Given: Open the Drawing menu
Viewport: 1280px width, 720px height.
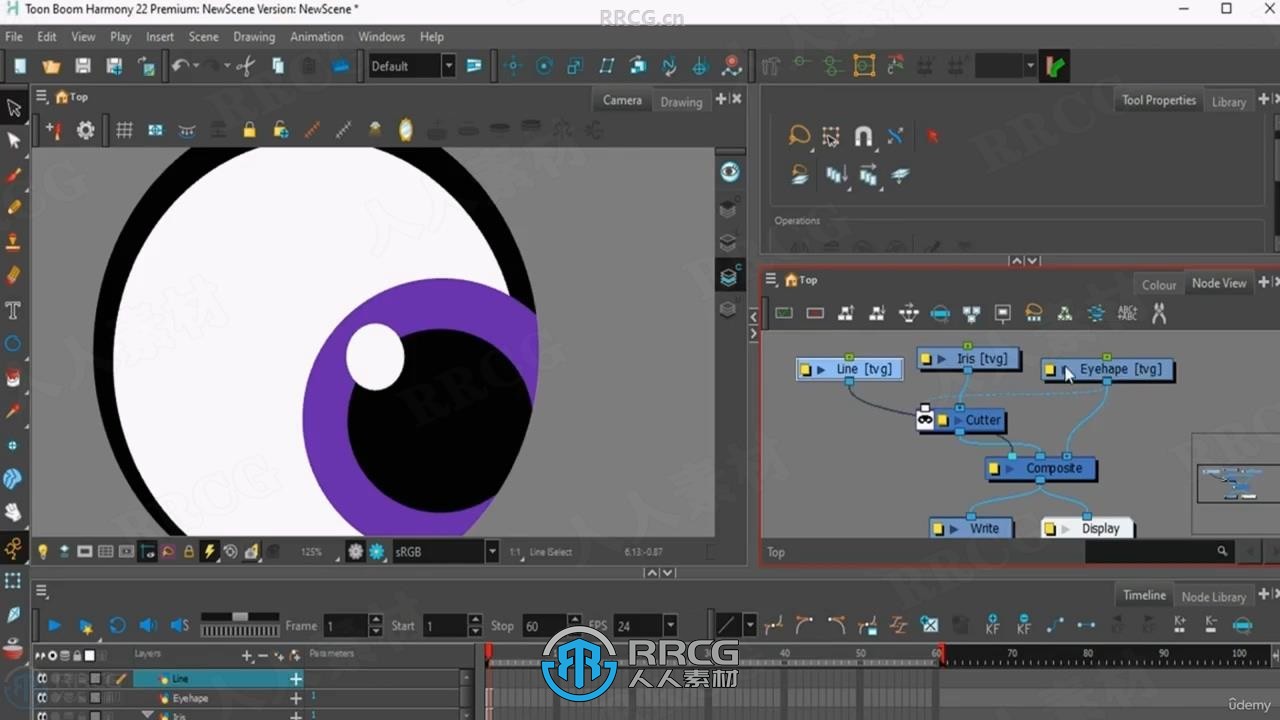Looking at the screenshot, I should 254,36.
